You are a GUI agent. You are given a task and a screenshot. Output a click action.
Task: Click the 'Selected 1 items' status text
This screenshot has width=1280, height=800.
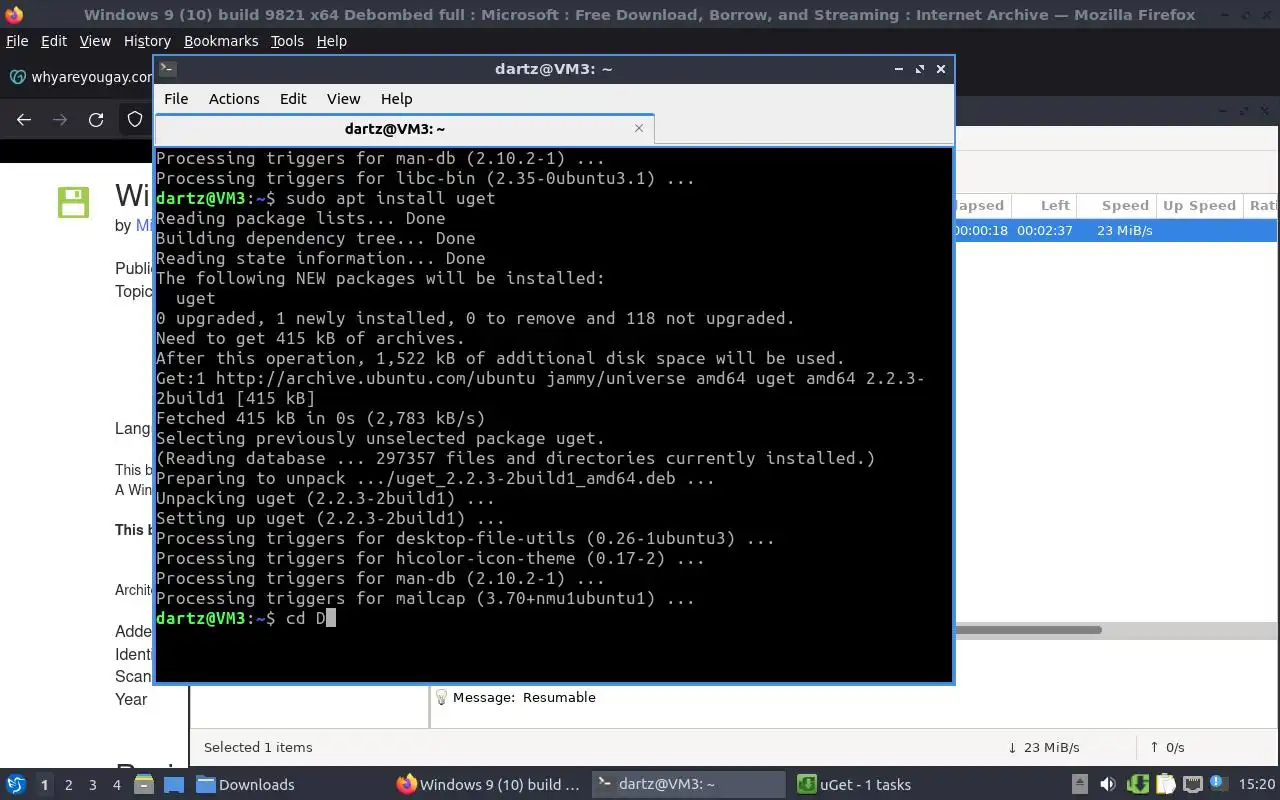(x=258, y=747)
